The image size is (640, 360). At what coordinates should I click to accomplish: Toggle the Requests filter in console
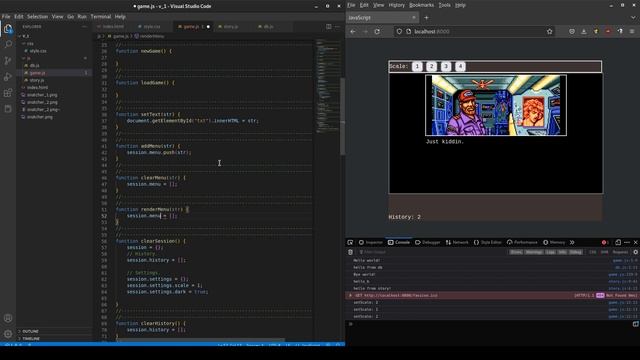coord(620,252)
